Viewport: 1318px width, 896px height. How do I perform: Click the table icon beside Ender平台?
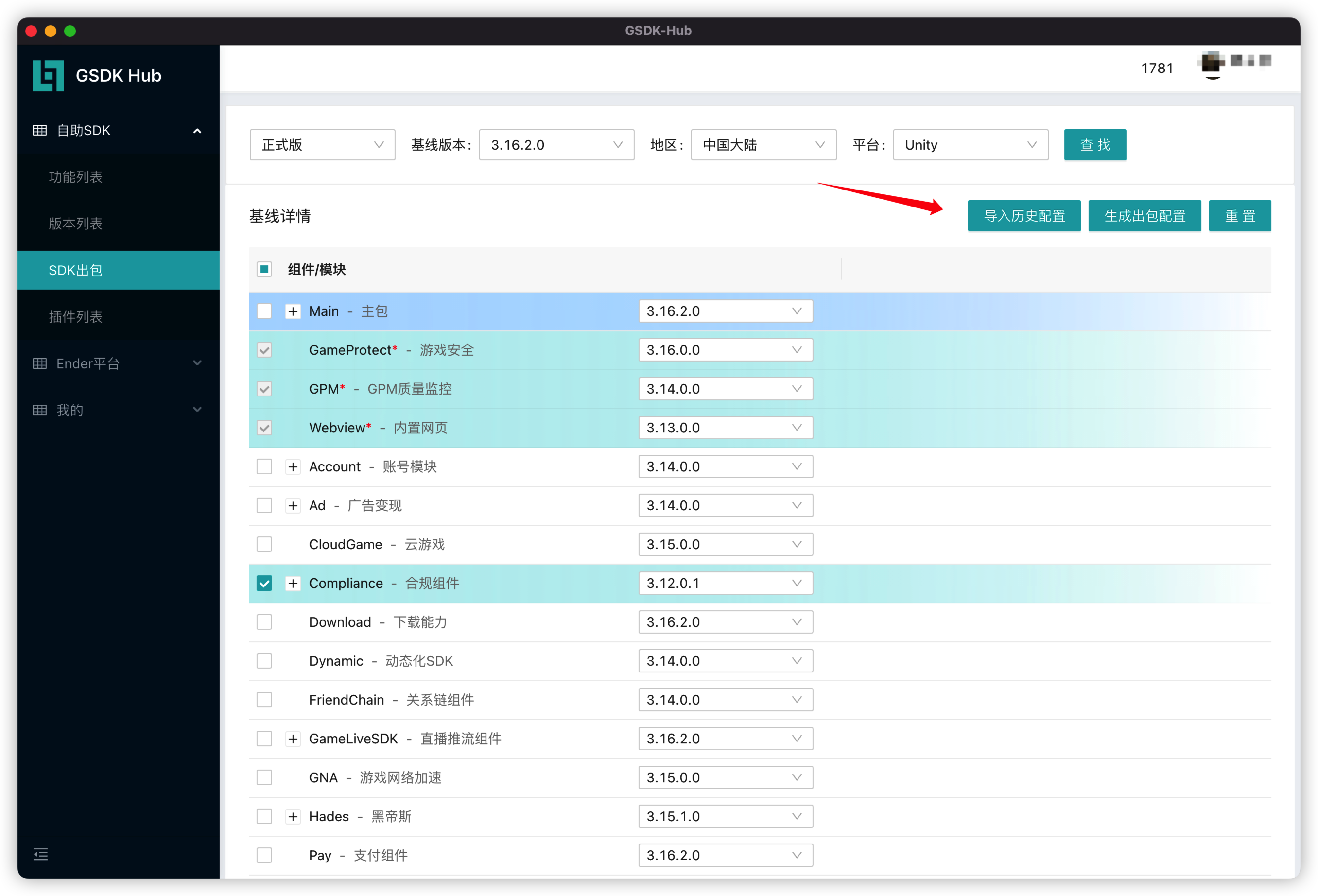[40, 363]
